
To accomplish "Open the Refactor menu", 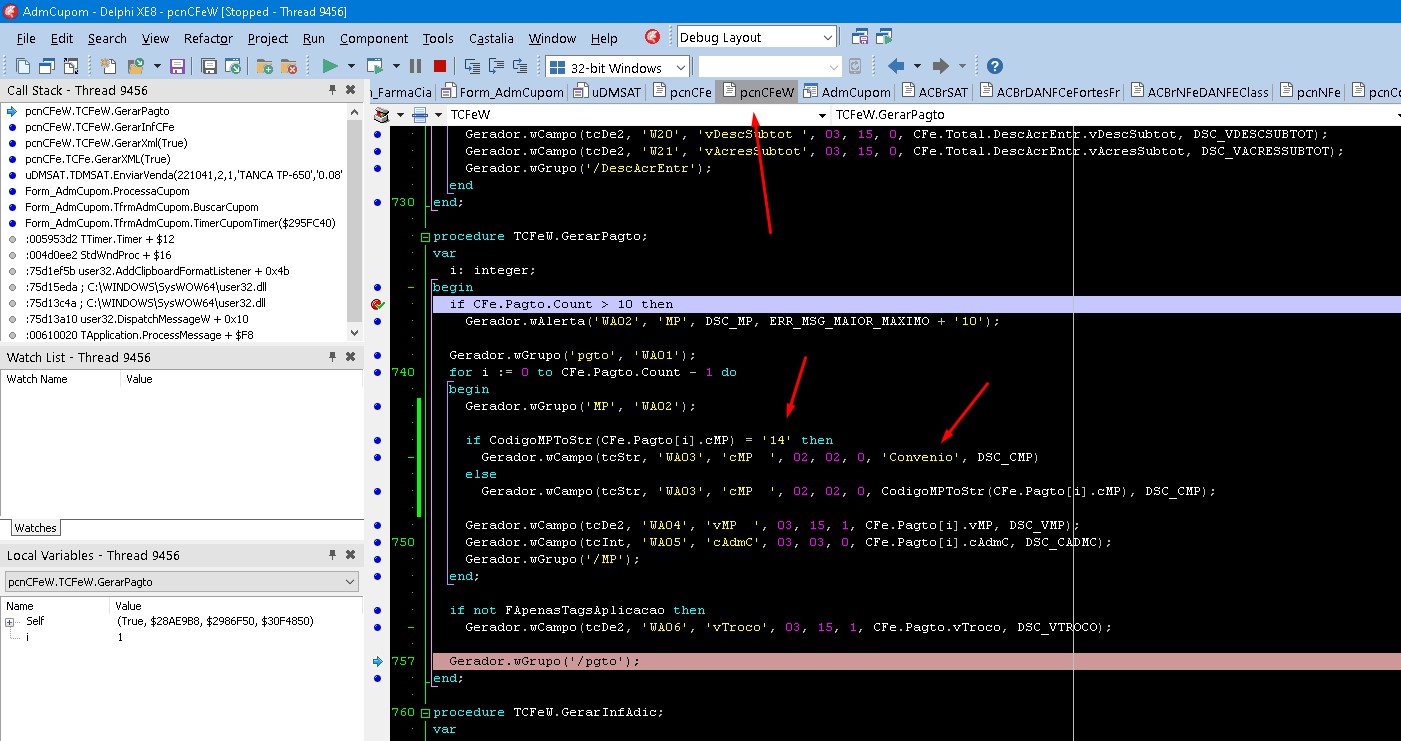I will click(208, 38).
